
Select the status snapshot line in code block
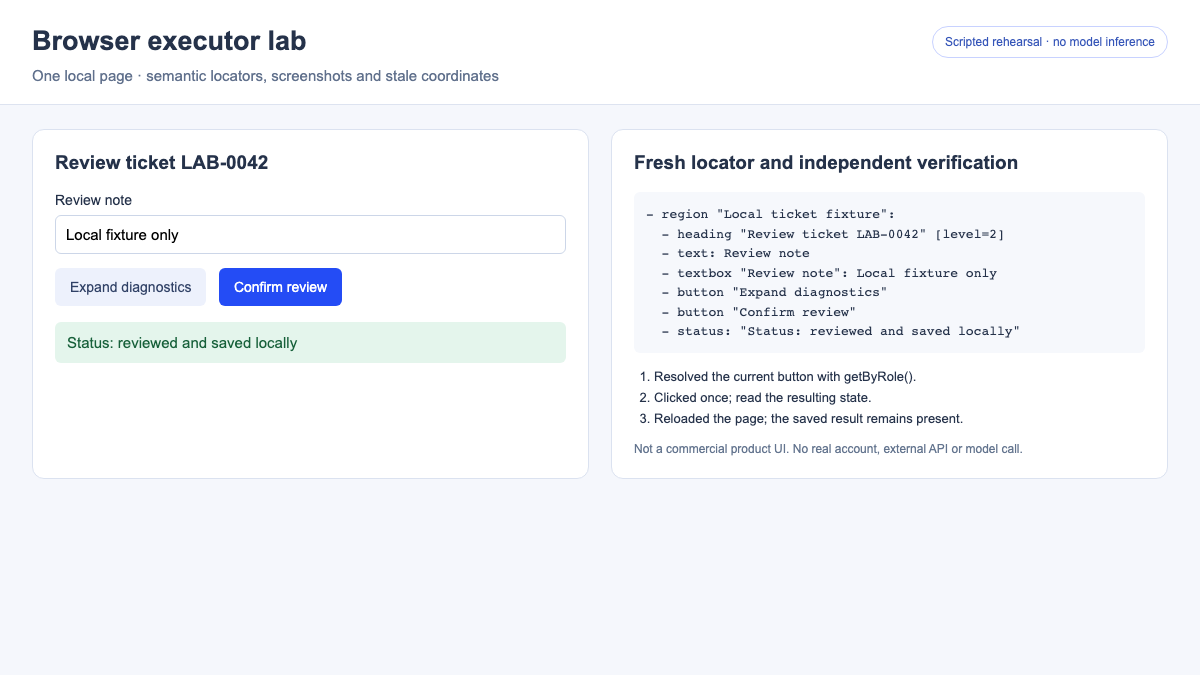tap(841, 331)
